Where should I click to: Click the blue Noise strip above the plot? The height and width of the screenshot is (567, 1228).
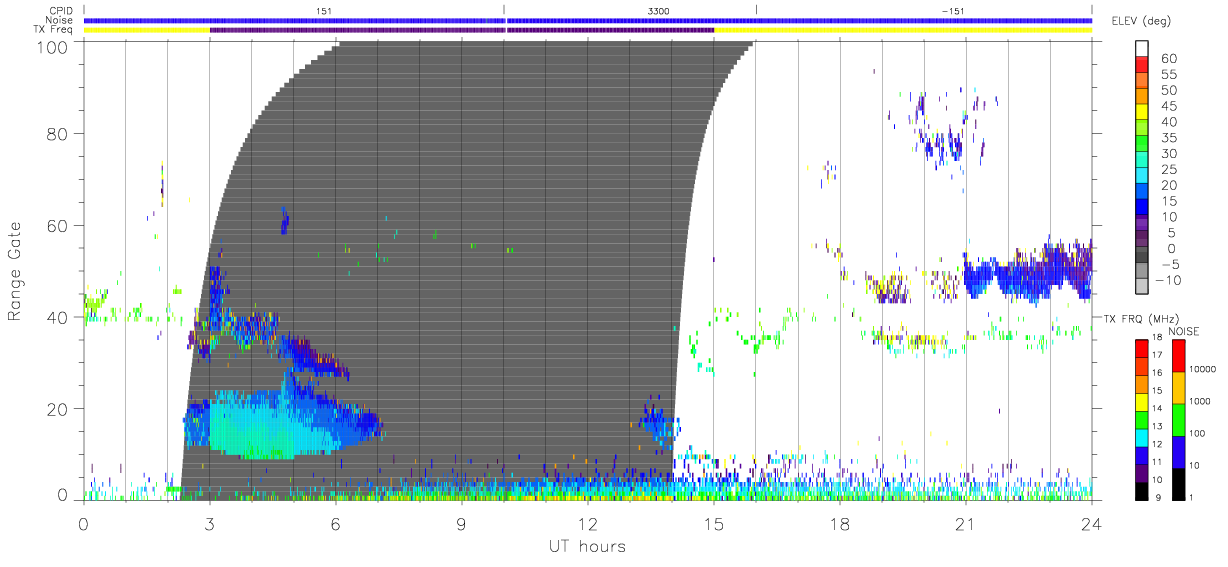[587, 20]
